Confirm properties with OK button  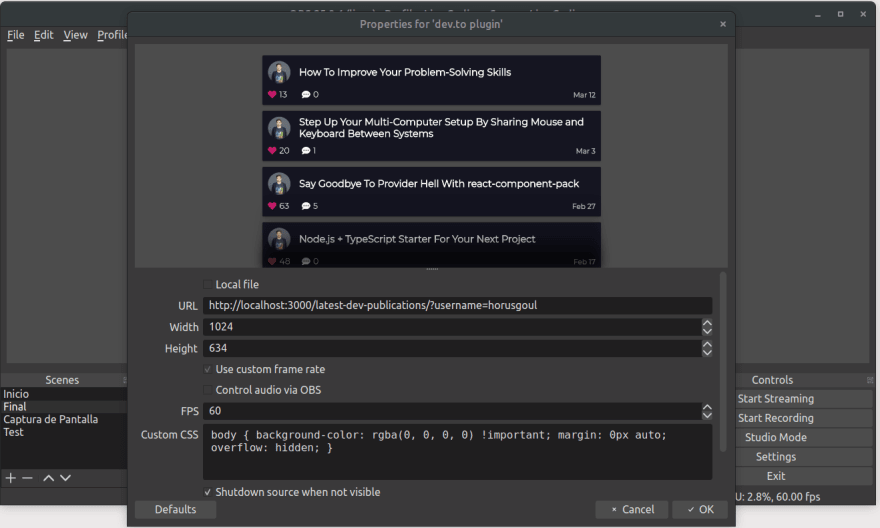coord(700,509)
